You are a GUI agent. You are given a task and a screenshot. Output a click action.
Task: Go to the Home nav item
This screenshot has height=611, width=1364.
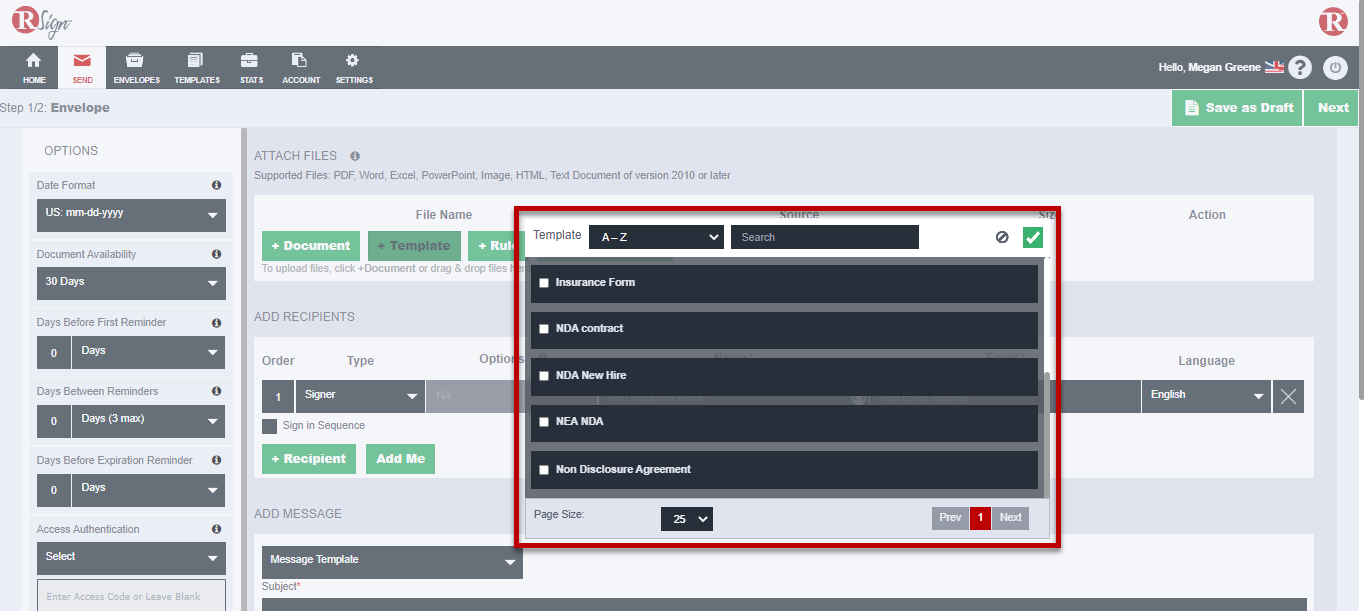(34, 67)
